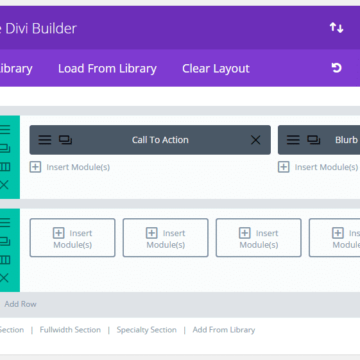Image resolution: width=360 pixels, height=360 pixels.
Task: Insert module in first column of second row
Action: tap(72, 238)
